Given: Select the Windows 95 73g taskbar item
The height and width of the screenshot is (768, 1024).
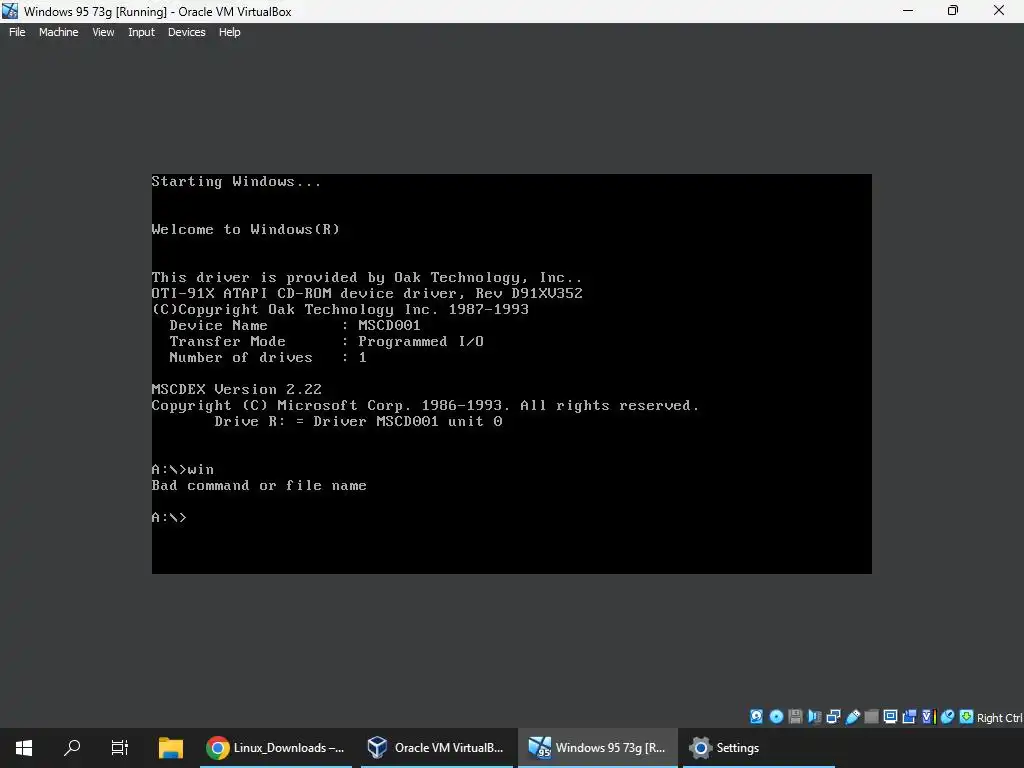Looking at the screenshot, I should (598, 748).
